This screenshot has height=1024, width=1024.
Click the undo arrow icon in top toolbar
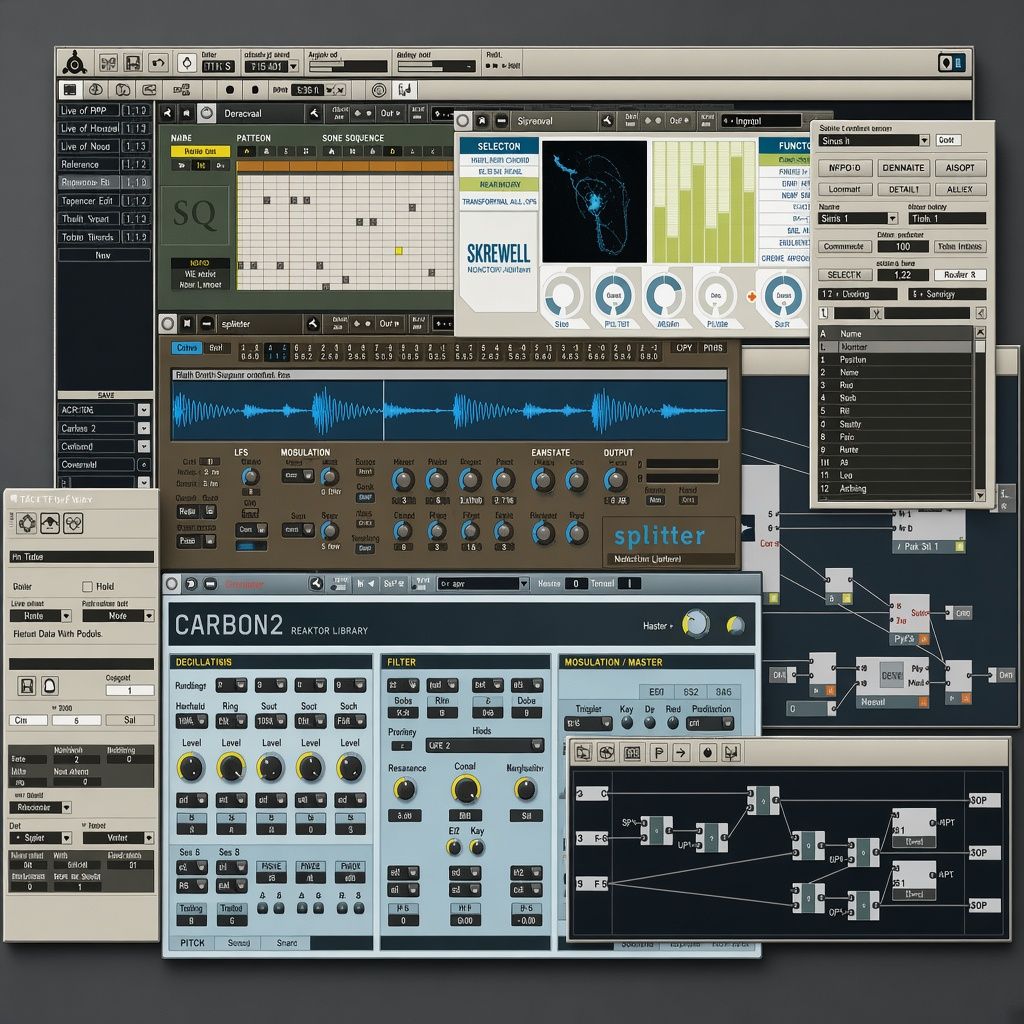click(158, 63)
